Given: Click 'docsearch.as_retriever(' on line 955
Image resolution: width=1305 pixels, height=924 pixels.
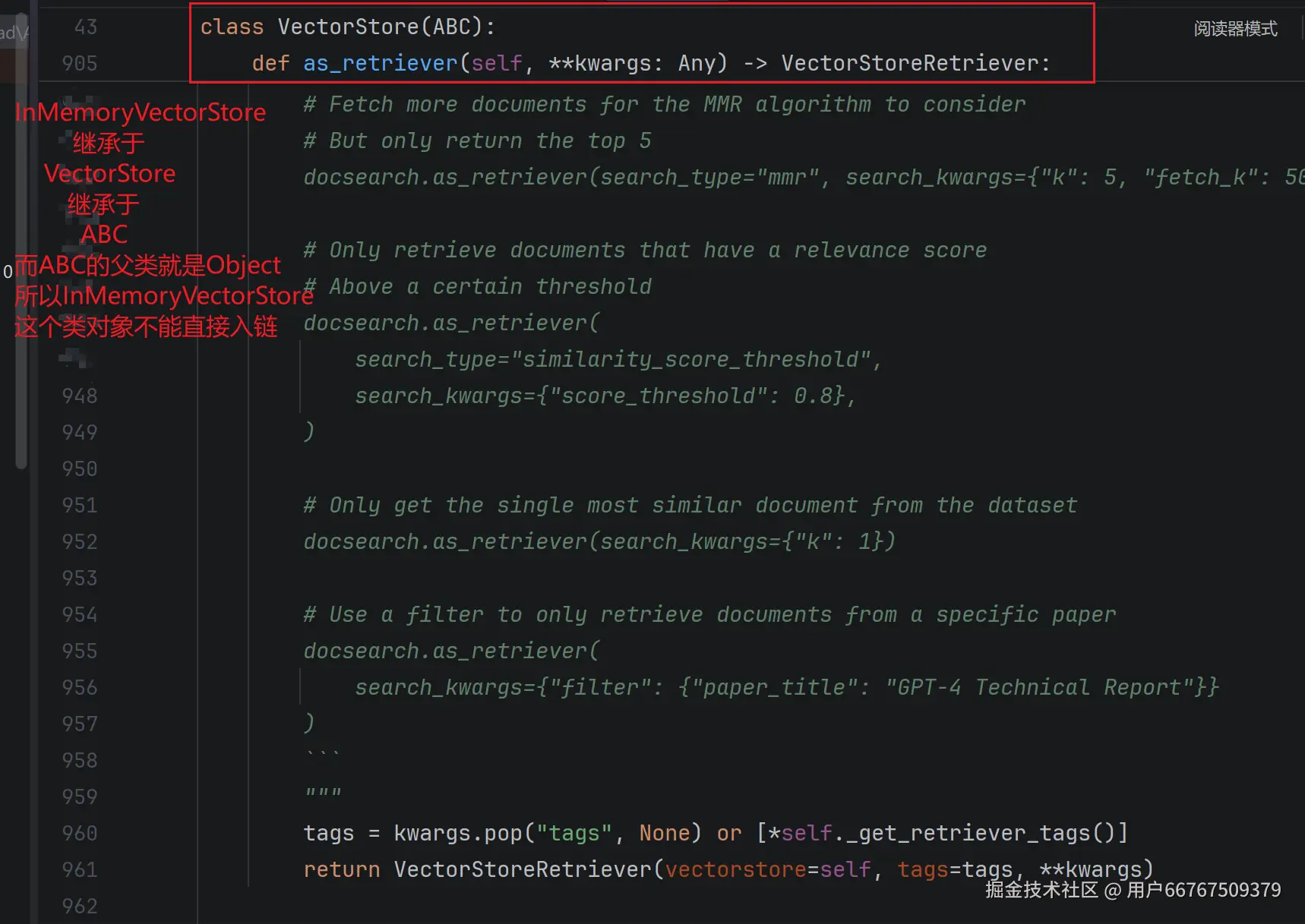Looking at the screenshot, I should [x=451, y=651].
